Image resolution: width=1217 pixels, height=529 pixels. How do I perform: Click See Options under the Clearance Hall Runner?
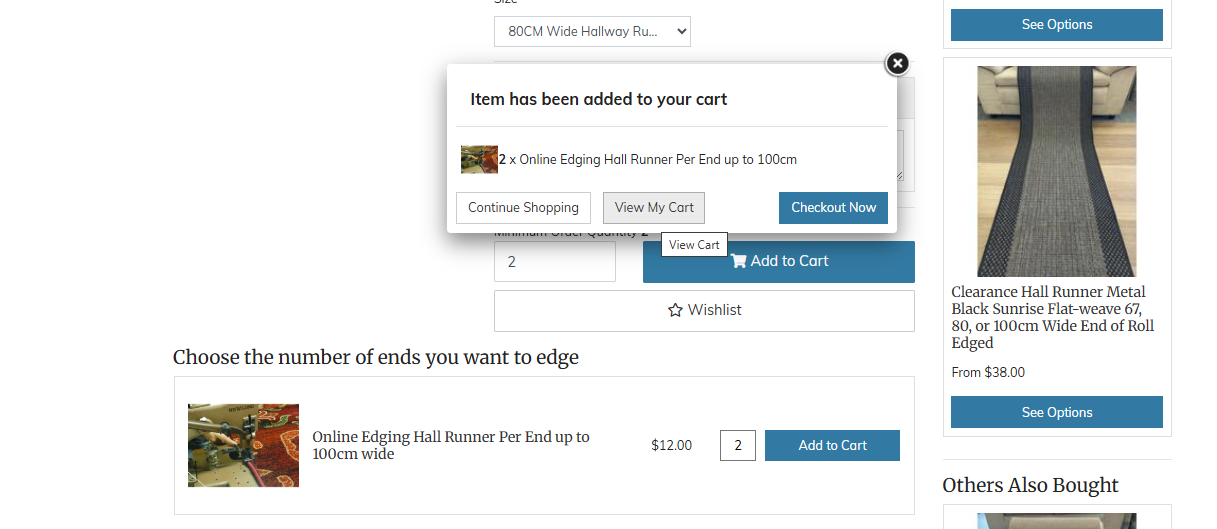click(1056, 412)
